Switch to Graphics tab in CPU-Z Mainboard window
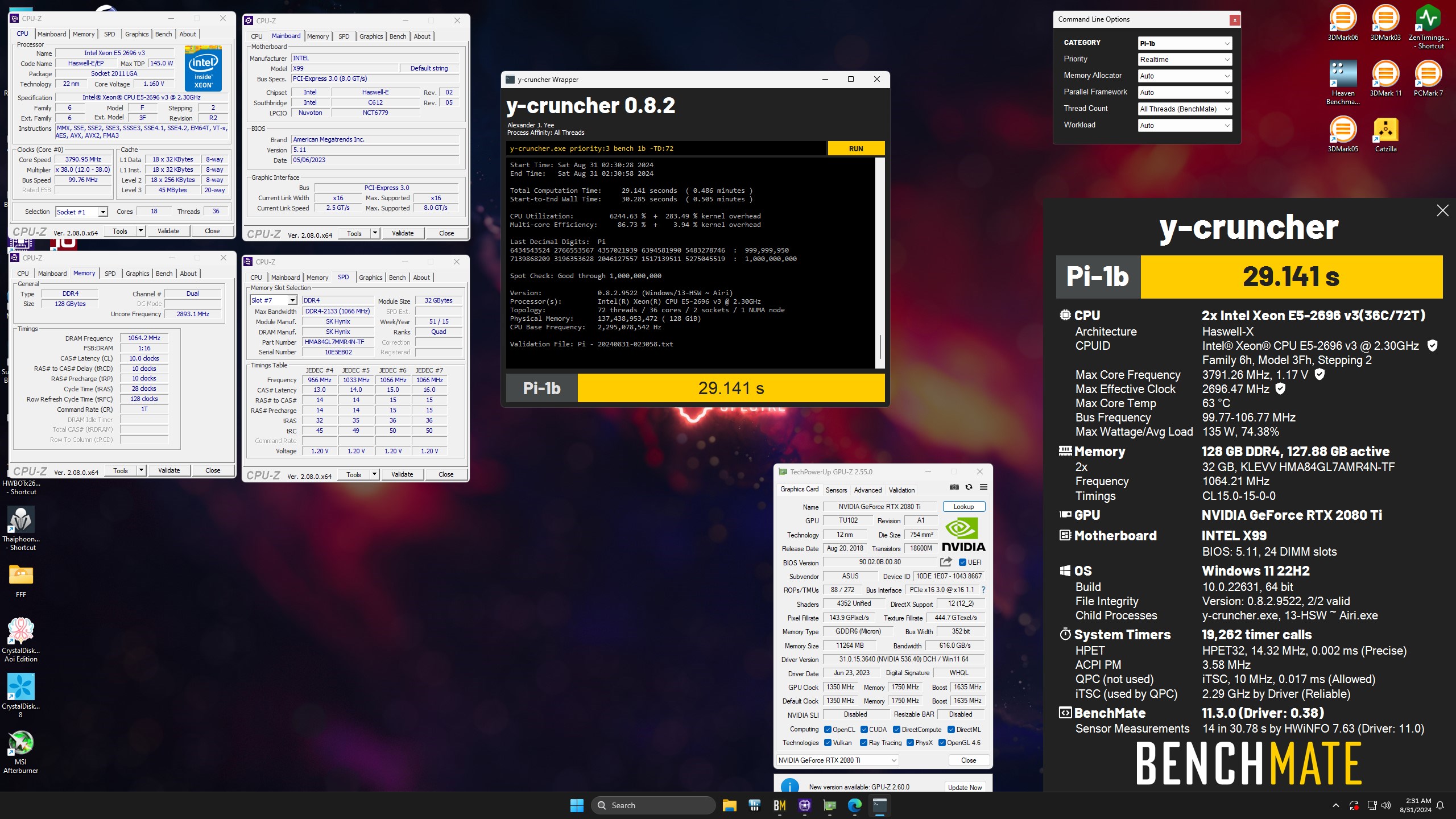The height and width of the screenshot is (819, 1456). click(371, 36)
